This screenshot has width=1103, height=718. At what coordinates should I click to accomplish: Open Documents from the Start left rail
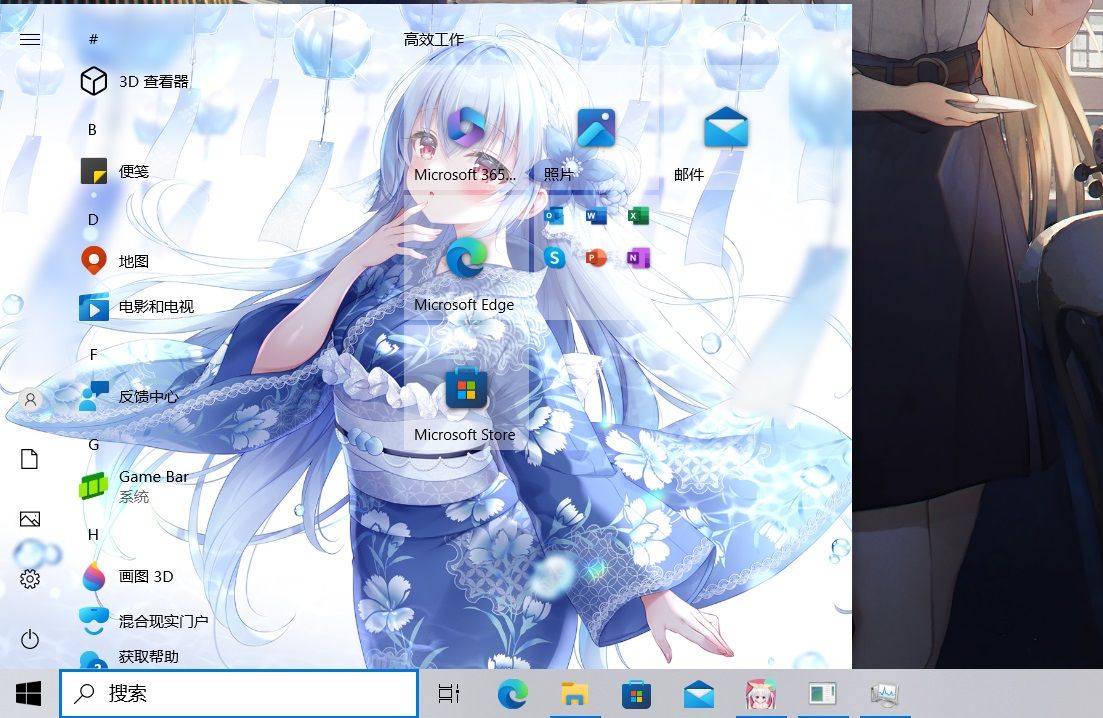point(30,459)
